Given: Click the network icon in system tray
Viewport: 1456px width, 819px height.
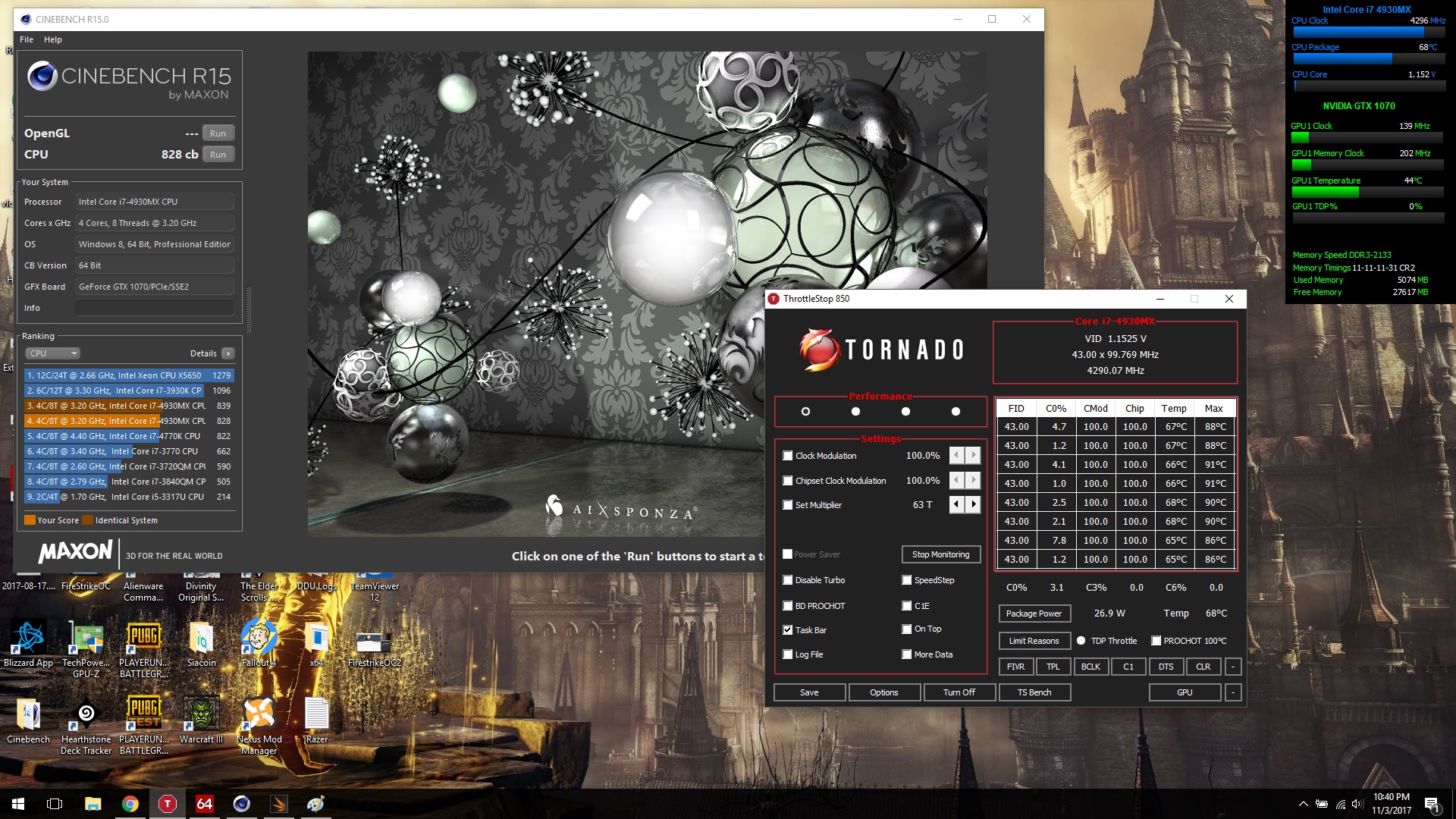Looking at the screenshot, I should 1340,804.
